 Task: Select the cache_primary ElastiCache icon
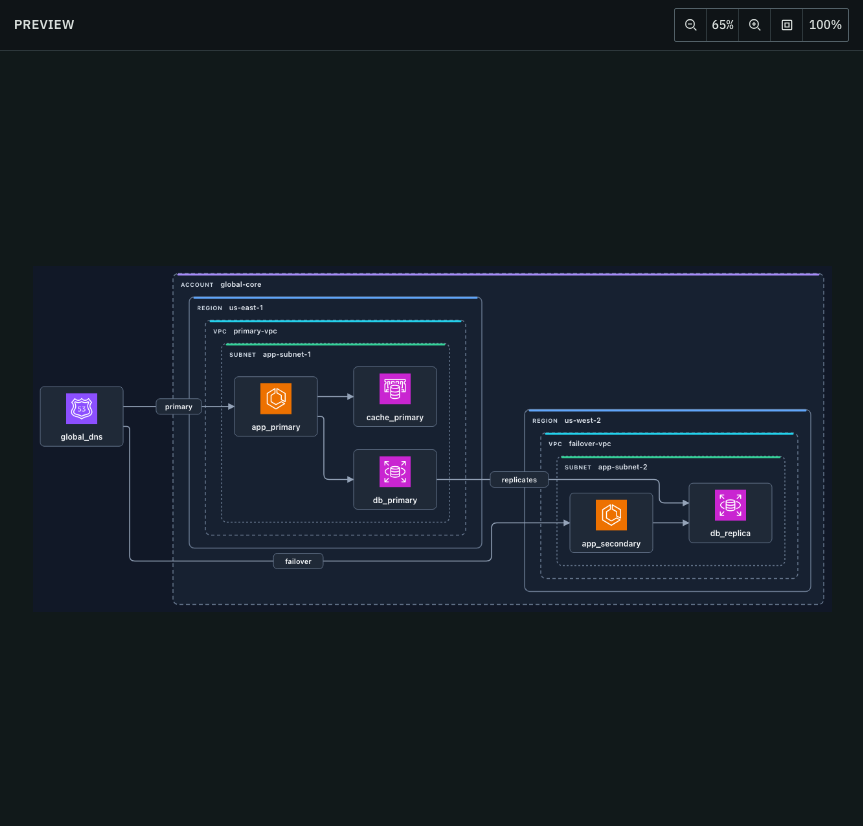click(395, 389)
